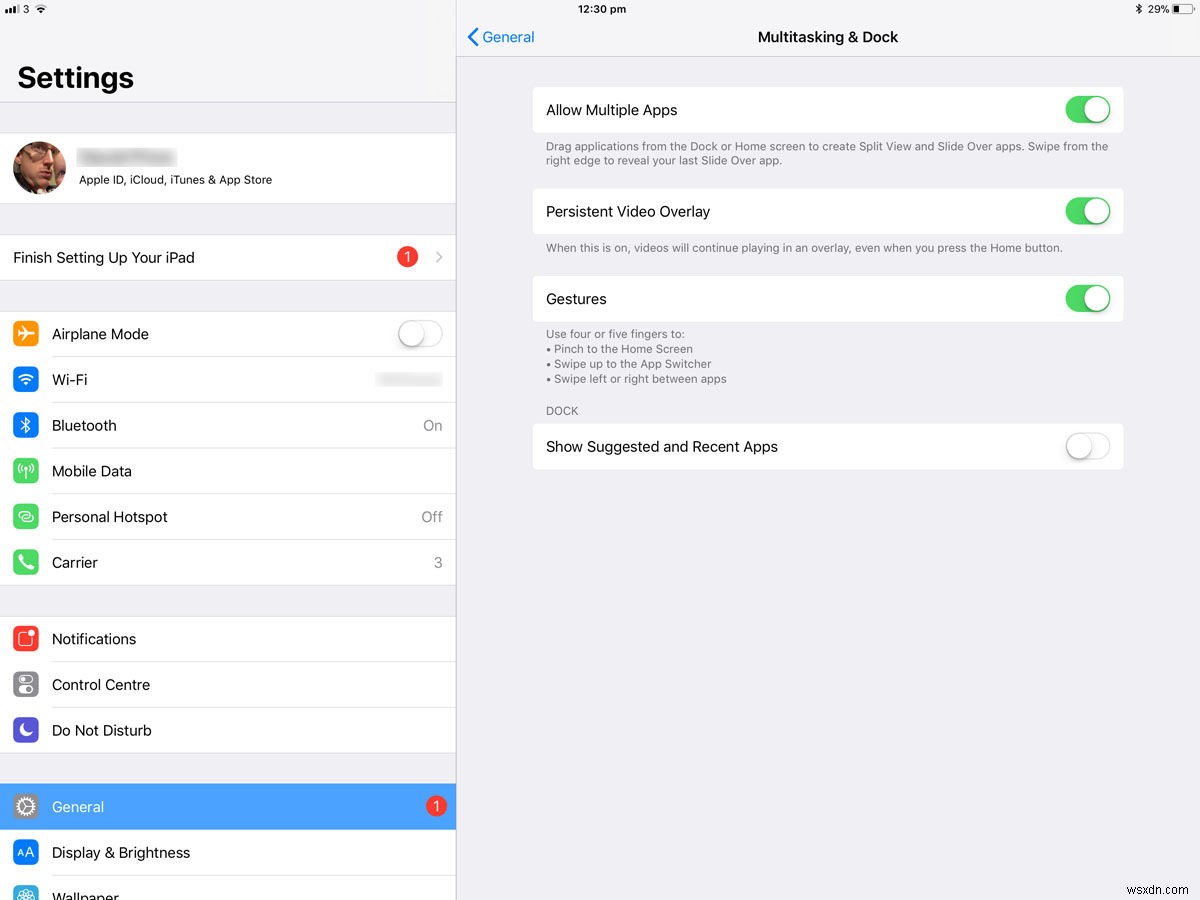Open Mobile Data antenna icon
1200x900 pixels.
(26, 471)
